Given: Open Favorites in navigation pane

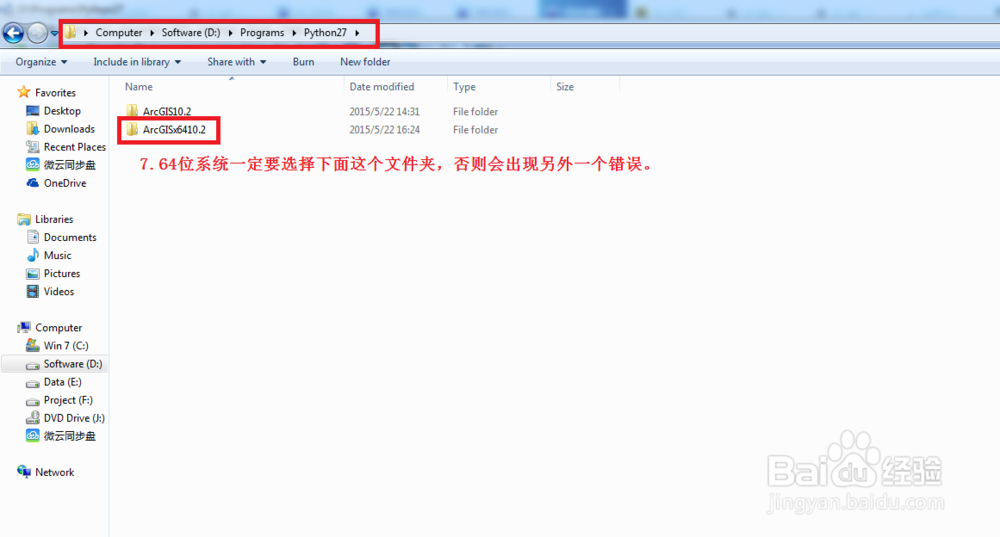Looking at the screenshot, I should click(55, 92).
